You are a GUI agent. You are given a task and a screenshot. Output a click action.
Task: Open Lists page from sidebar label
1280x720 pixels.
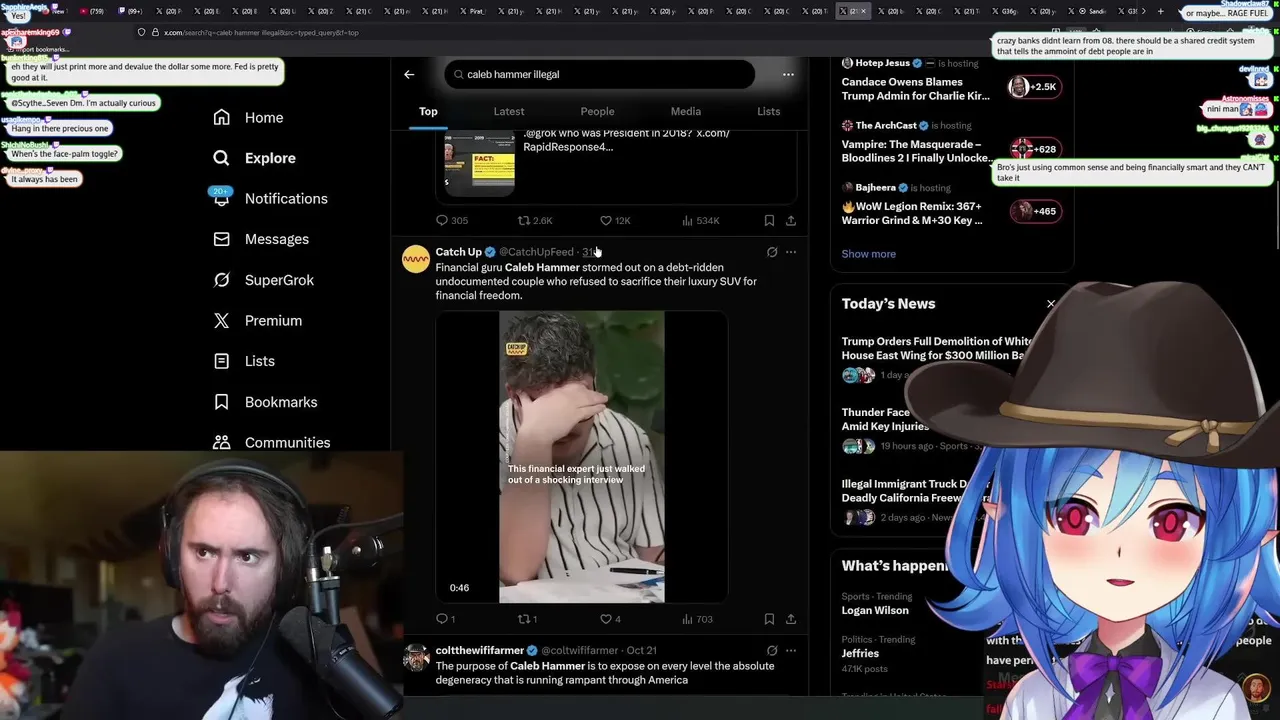(260, 361)
